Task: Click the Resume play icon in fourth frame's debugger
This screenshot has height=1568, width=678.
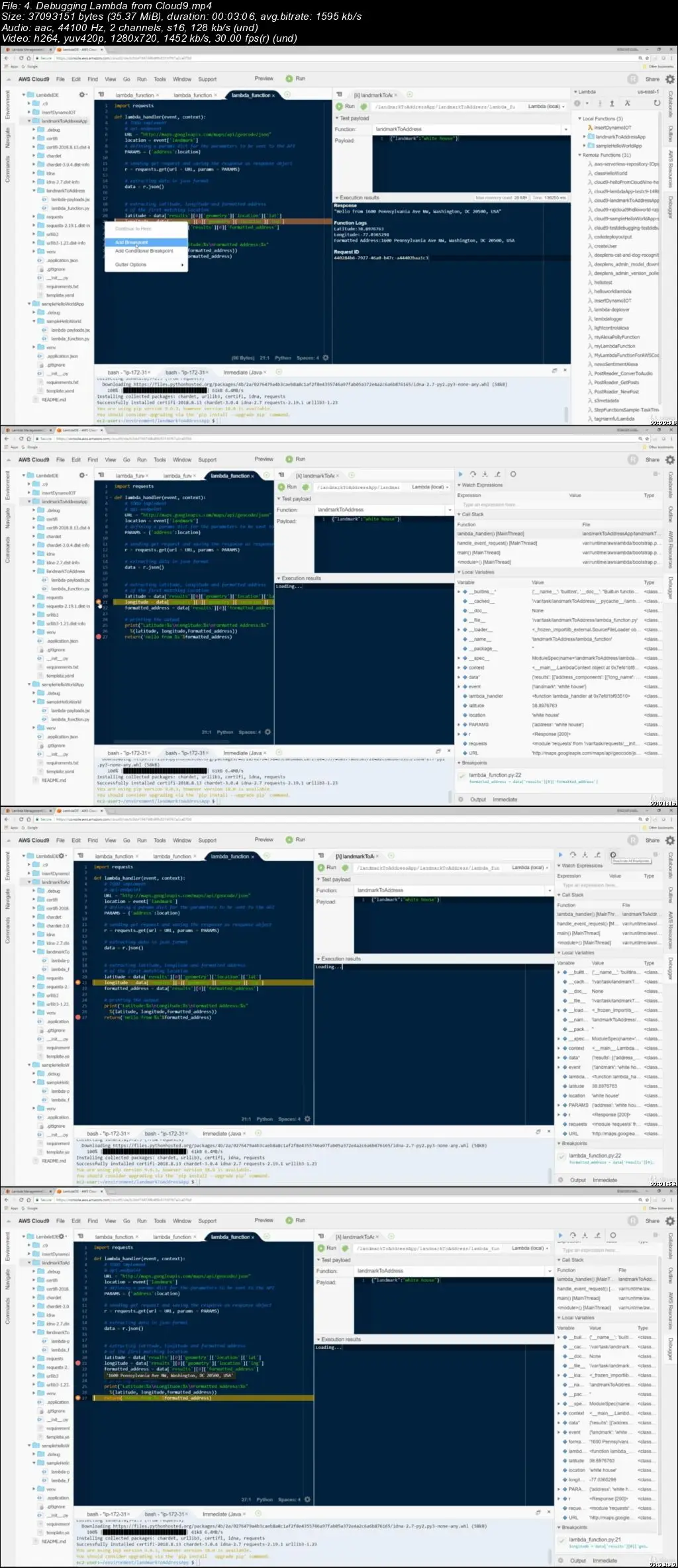Action: point(560,1235)
